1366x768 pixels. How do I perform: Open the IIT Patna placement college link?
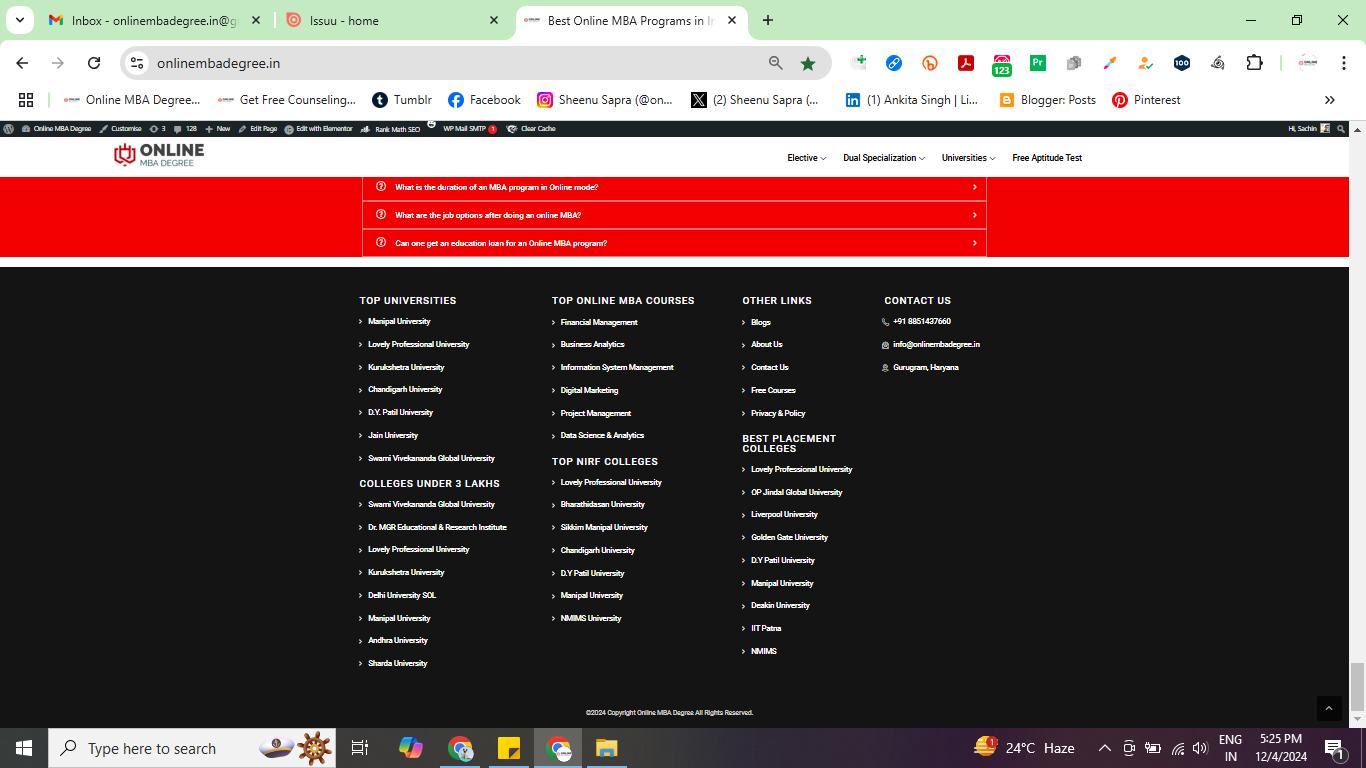[x=766, y=628]
